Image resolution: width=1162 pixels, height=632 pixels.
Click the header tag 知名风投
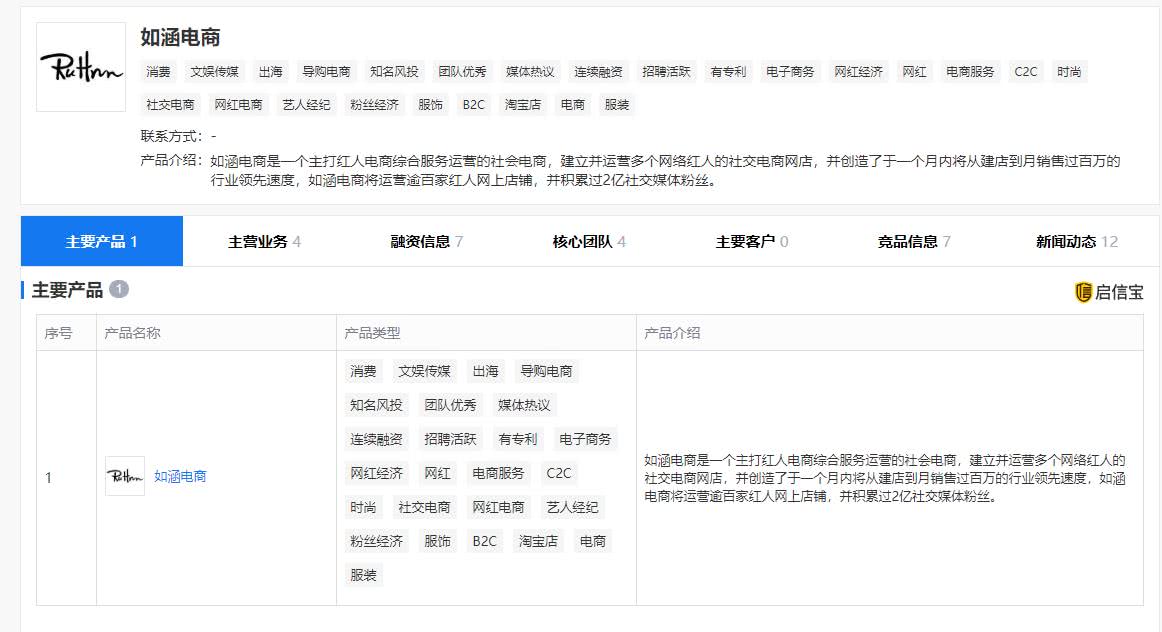[394, 72]
